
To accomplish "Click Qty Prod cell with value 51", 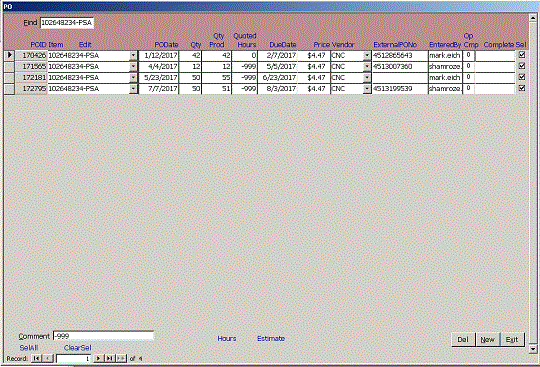I will tap(217, 88).
